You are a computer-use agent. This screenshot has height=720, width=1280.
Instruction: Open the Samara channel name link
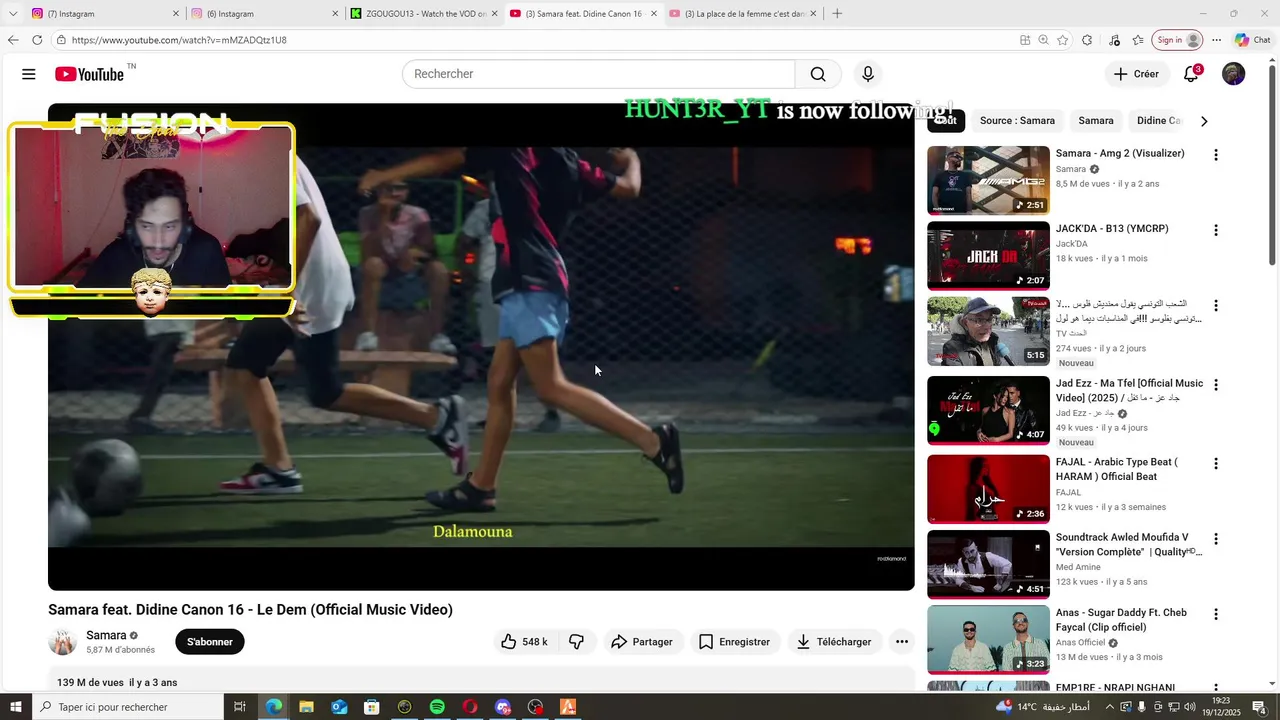point(106,635)
